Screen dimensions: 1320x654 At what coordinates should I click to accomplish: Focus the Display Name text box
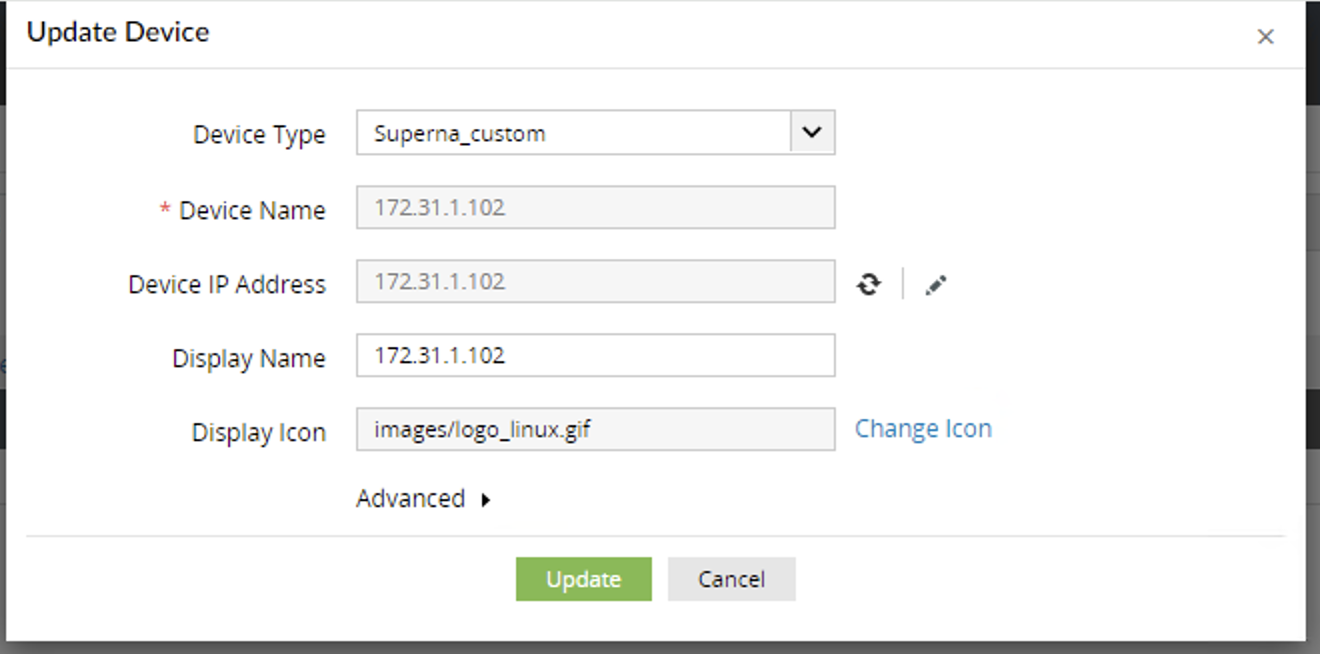595,356
